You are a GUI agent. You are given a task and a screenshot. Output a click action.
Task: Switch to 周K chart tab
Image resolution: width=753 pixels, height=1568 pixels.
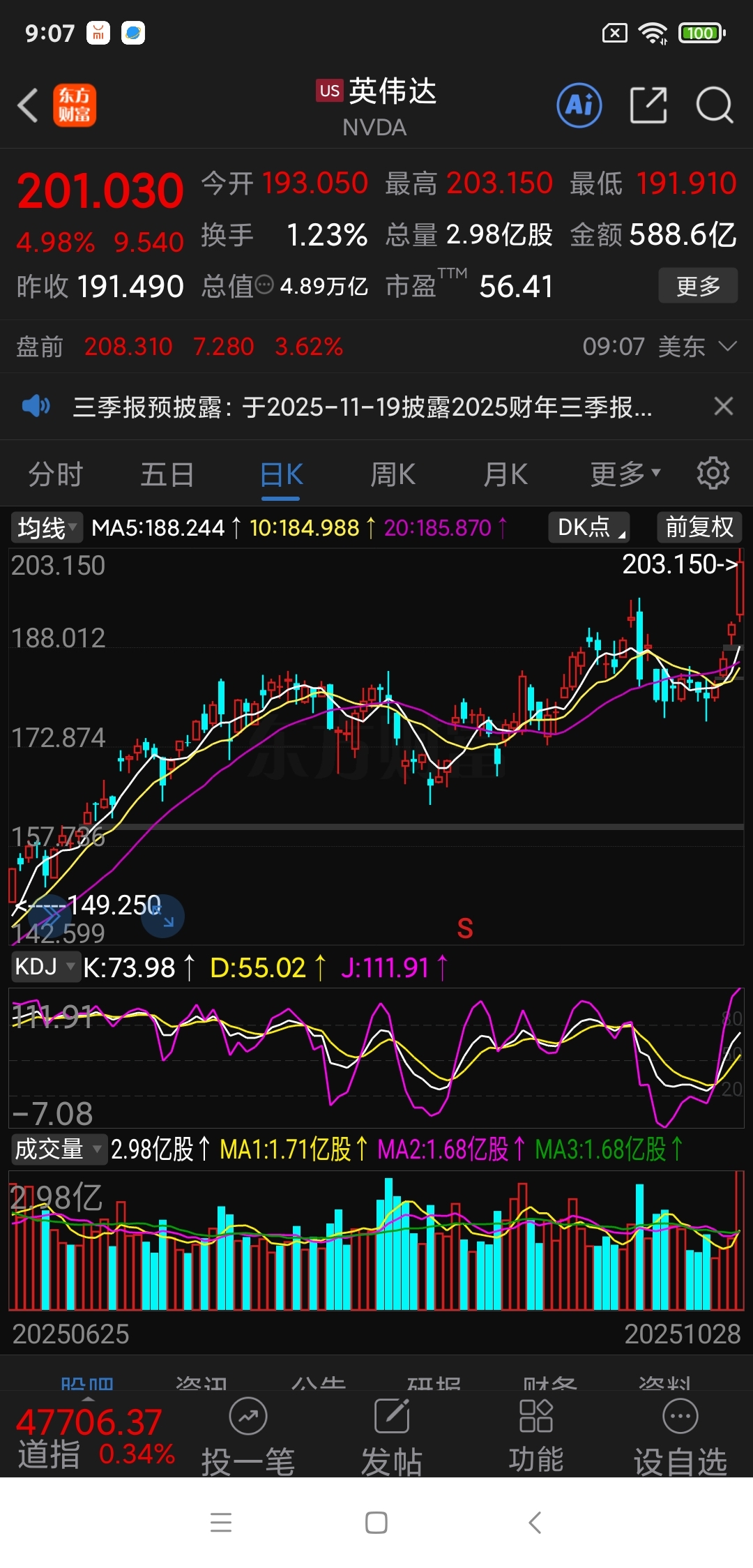click(x=393, y=474)
